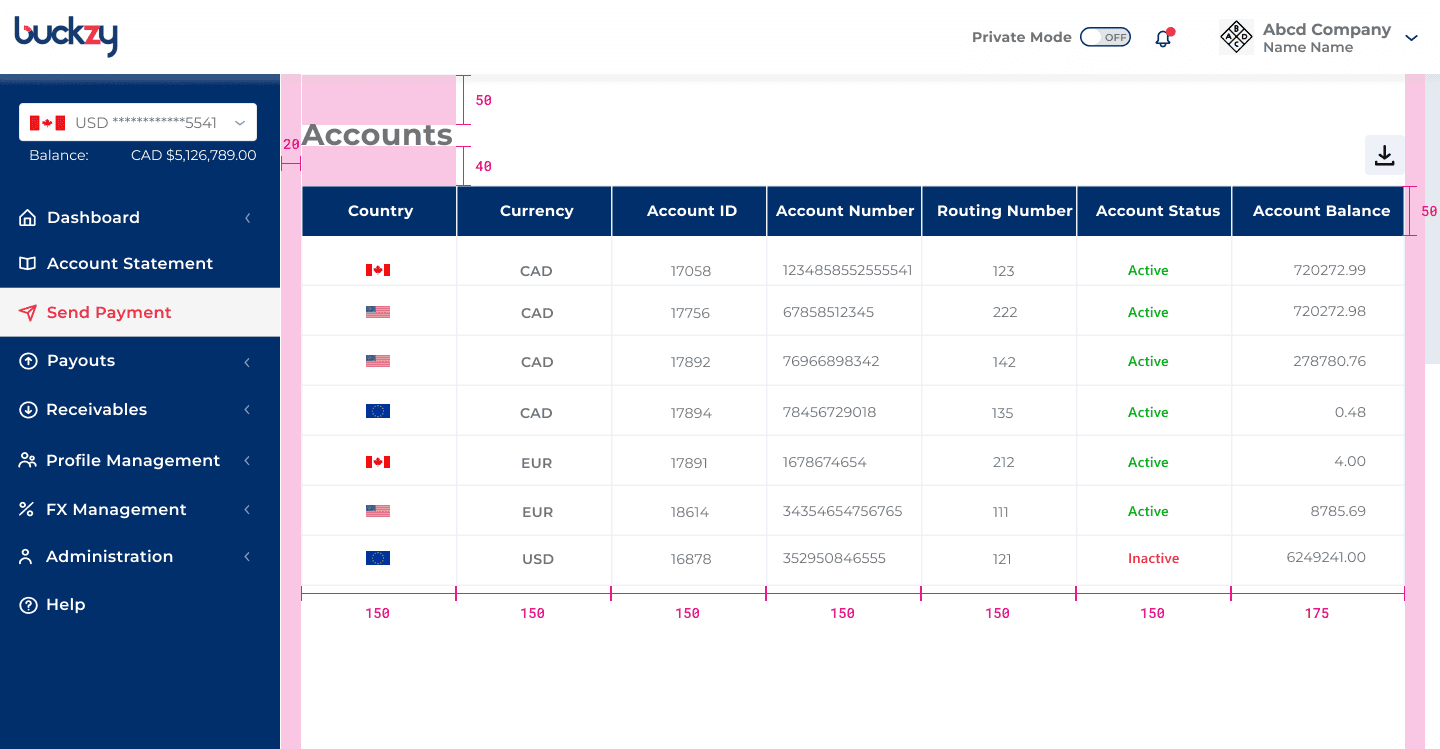Click the Receivables download-circle icon
1440x749 pixels.
tap(28, 410)
